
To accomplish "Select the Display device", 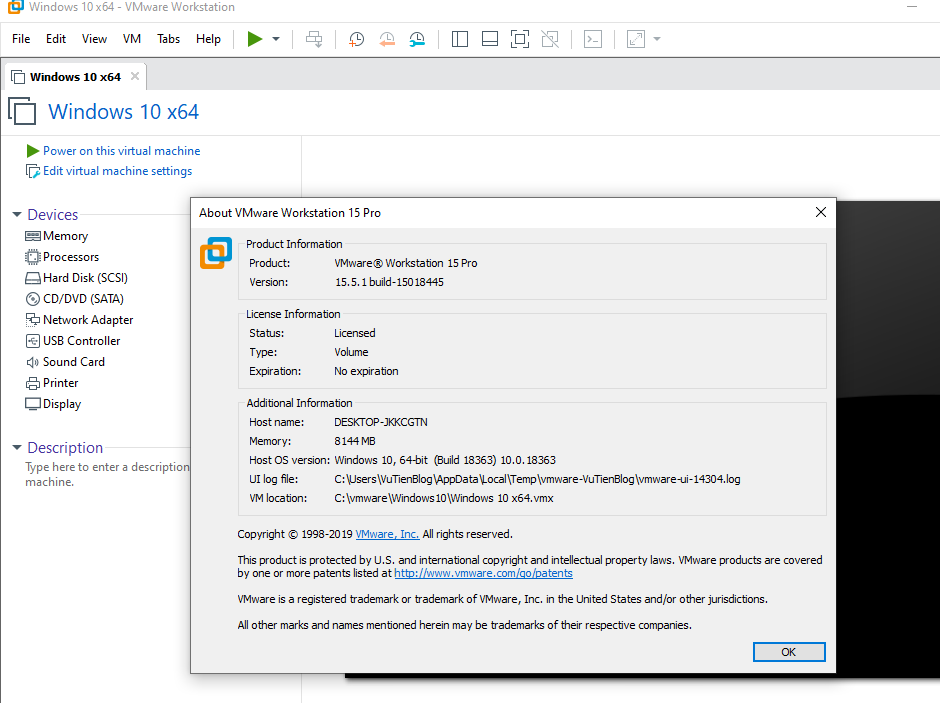I will [x=53, y=404].
